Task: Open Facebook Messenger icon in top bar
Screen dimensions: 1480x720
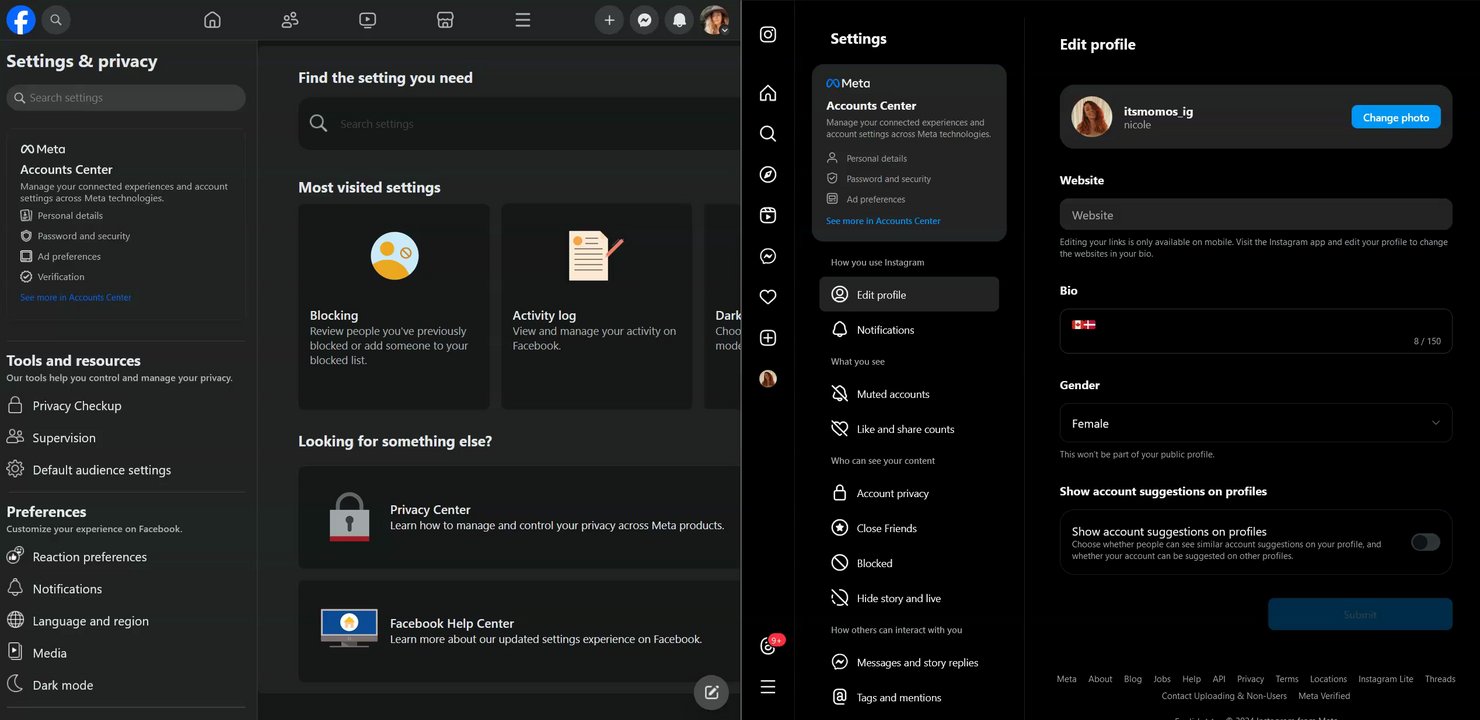Action: [x=645, y=20]
